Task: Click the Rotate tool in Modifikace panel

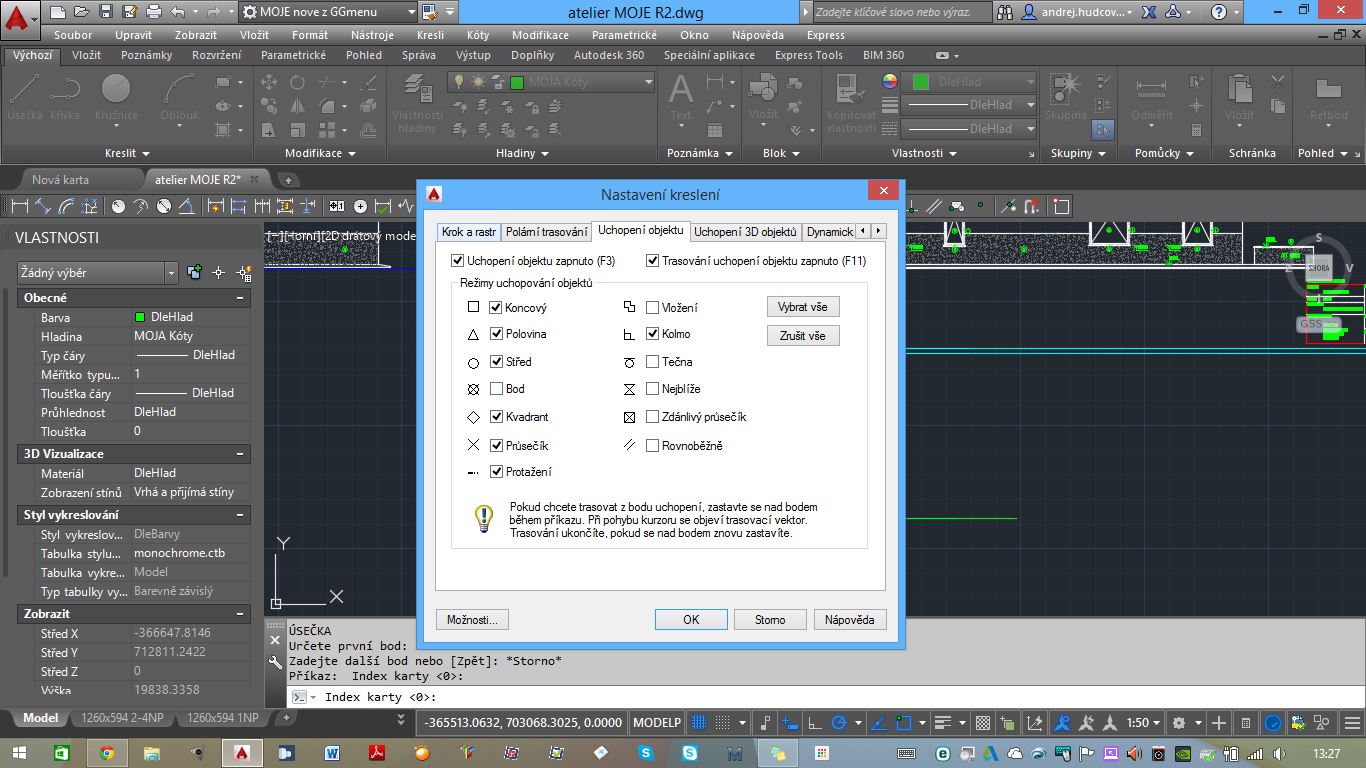Action: coord(297,82)
